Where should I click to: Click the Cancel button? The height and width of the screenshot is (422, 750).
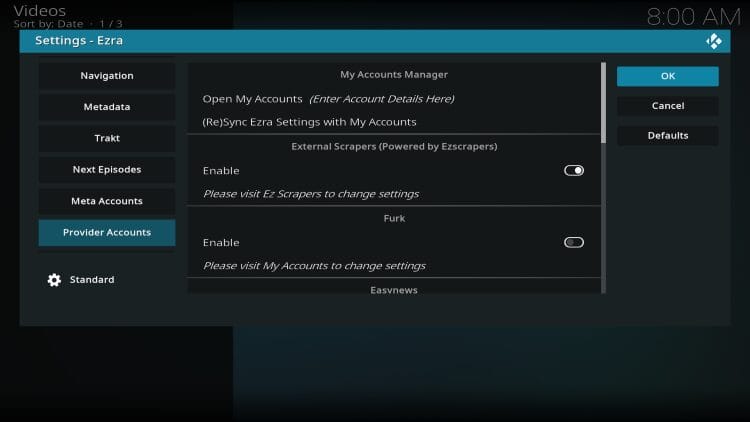pos(668,106)
